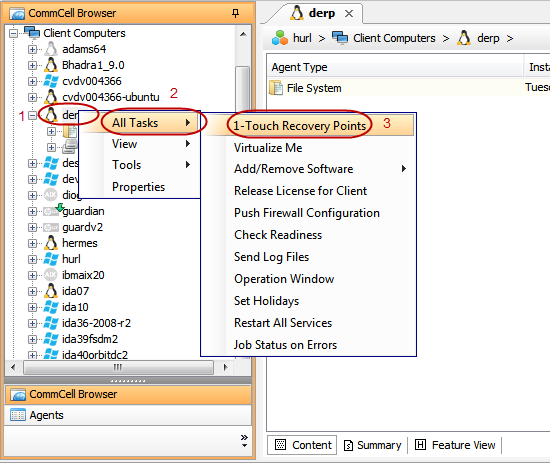550x463 pixels.
Task: Click the File System agent icon
Action: point(276,88)
